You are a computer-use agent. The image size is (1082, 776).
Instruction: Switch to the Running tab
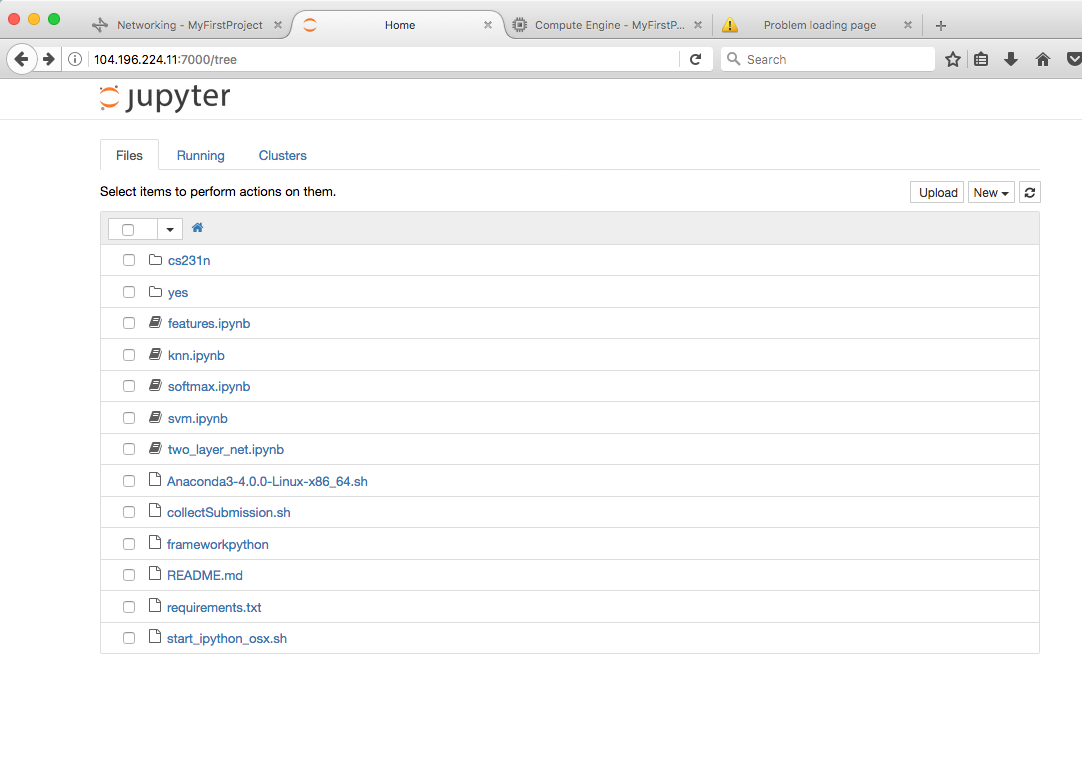pos(200,156)
